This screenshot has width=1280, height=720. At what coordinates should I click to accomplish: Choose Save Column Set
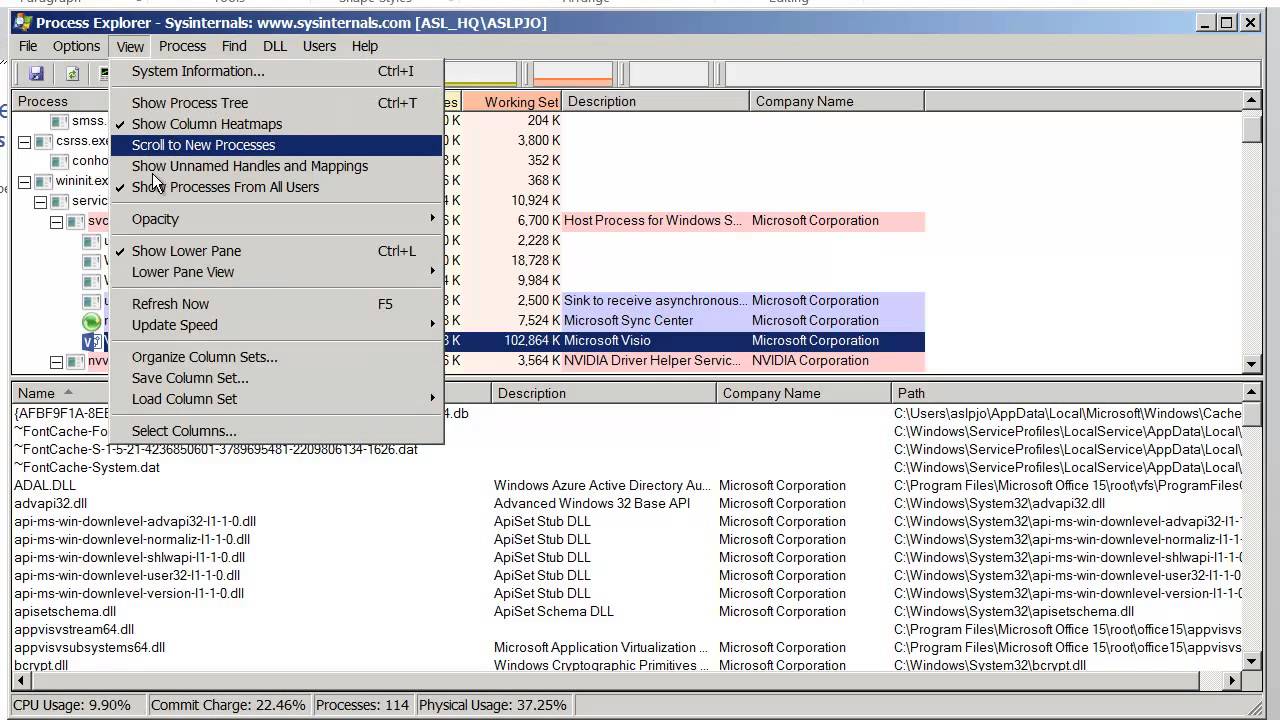point(276,378)
